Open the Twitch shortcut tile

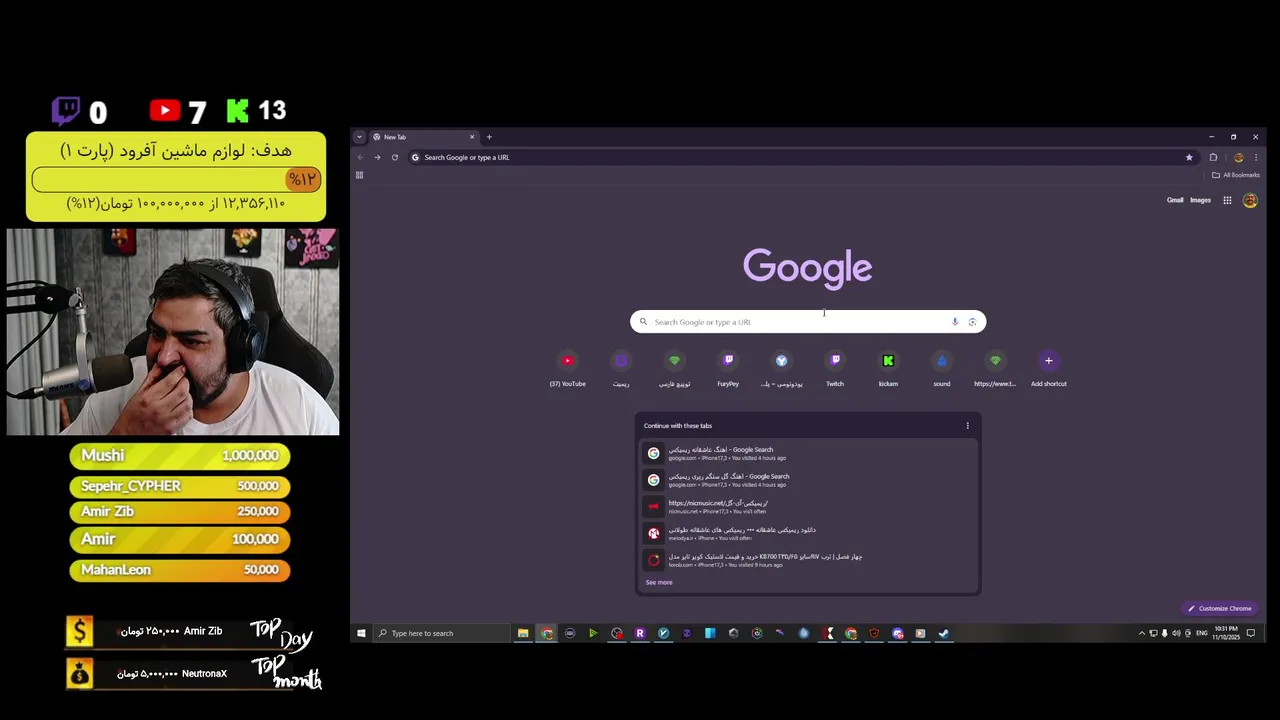point(835,368)
